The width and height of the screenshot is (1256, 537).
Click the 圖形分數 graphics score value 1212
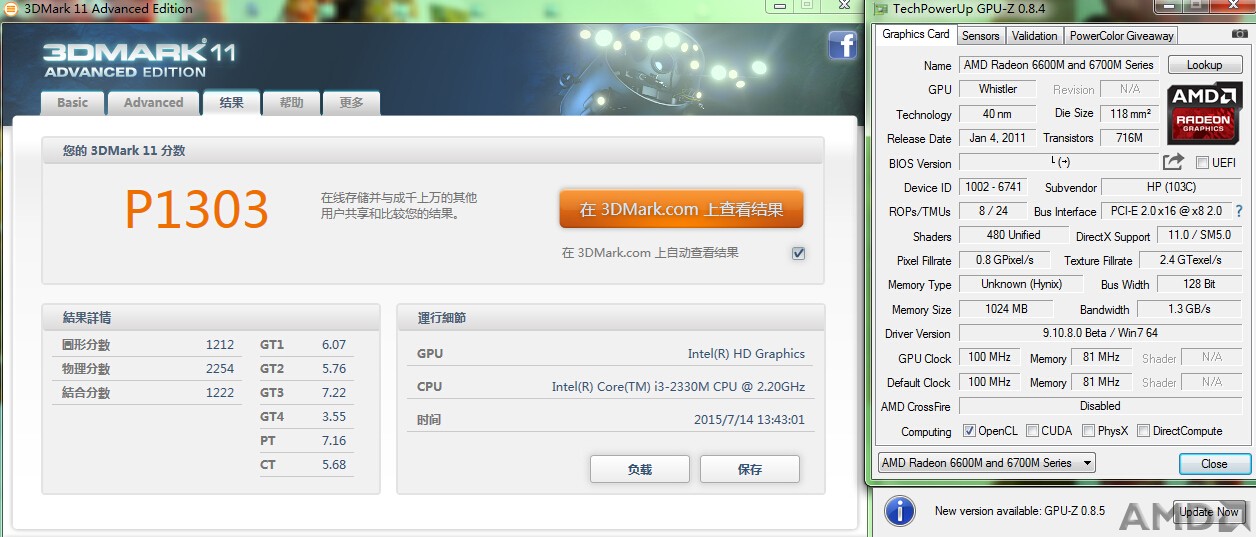220,345
